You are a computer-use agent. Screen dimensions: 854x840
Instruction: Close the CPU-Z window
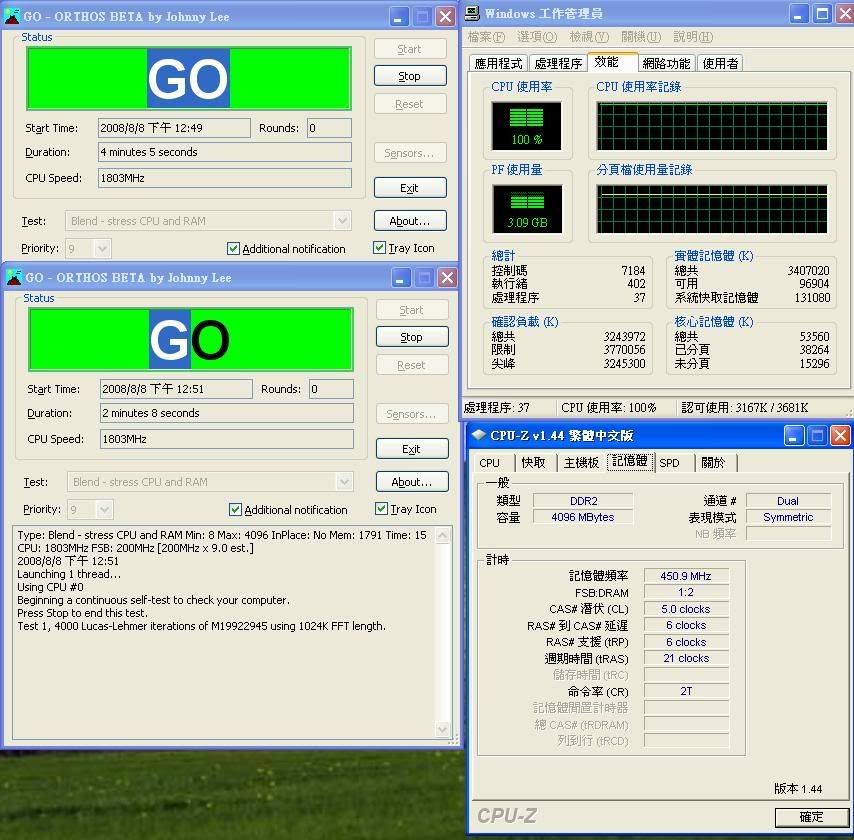coord(840,436)
